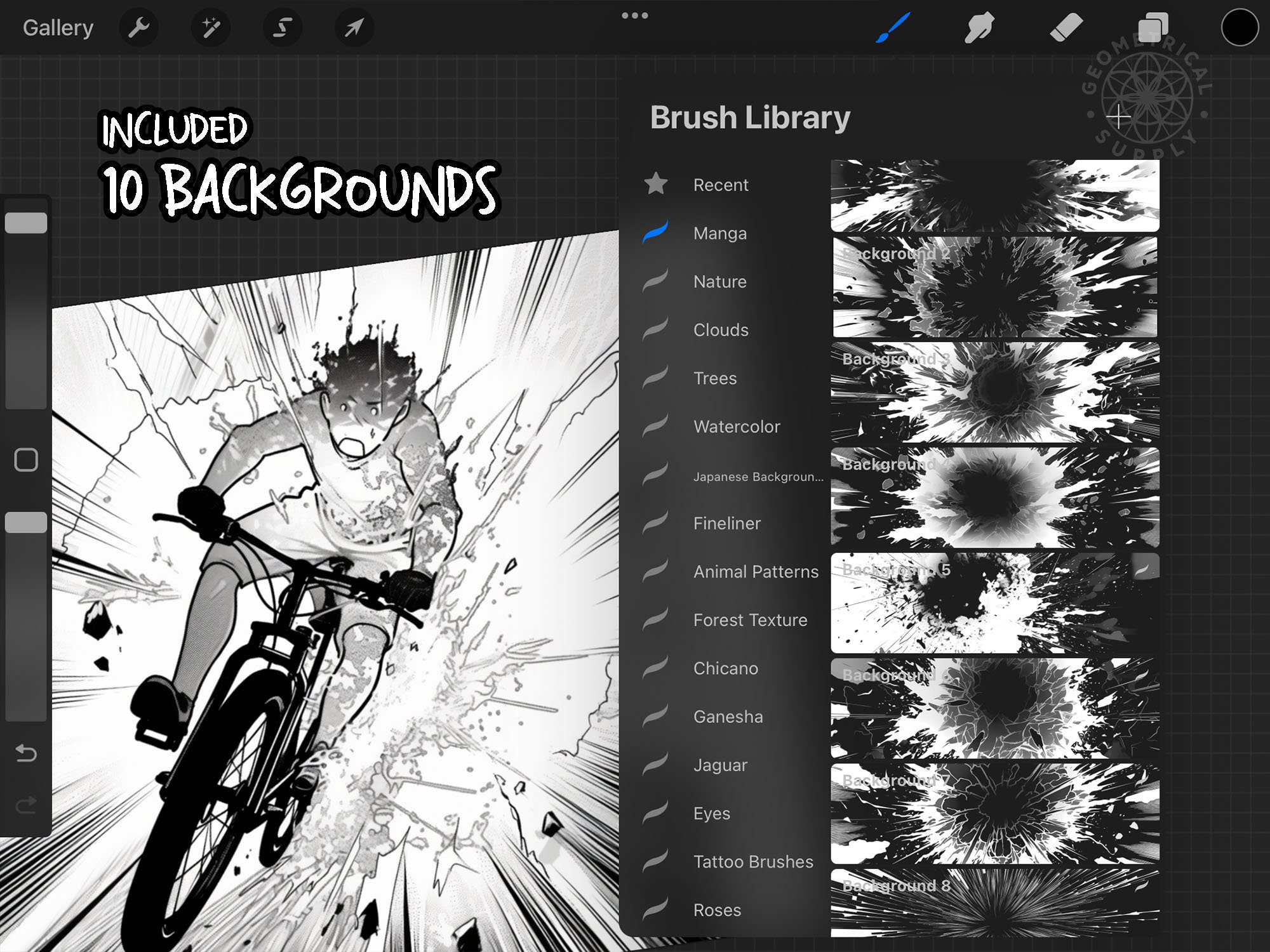
Task: Tap the brush stroke icon beside Fineliner
Action: [x=655, y=522]
